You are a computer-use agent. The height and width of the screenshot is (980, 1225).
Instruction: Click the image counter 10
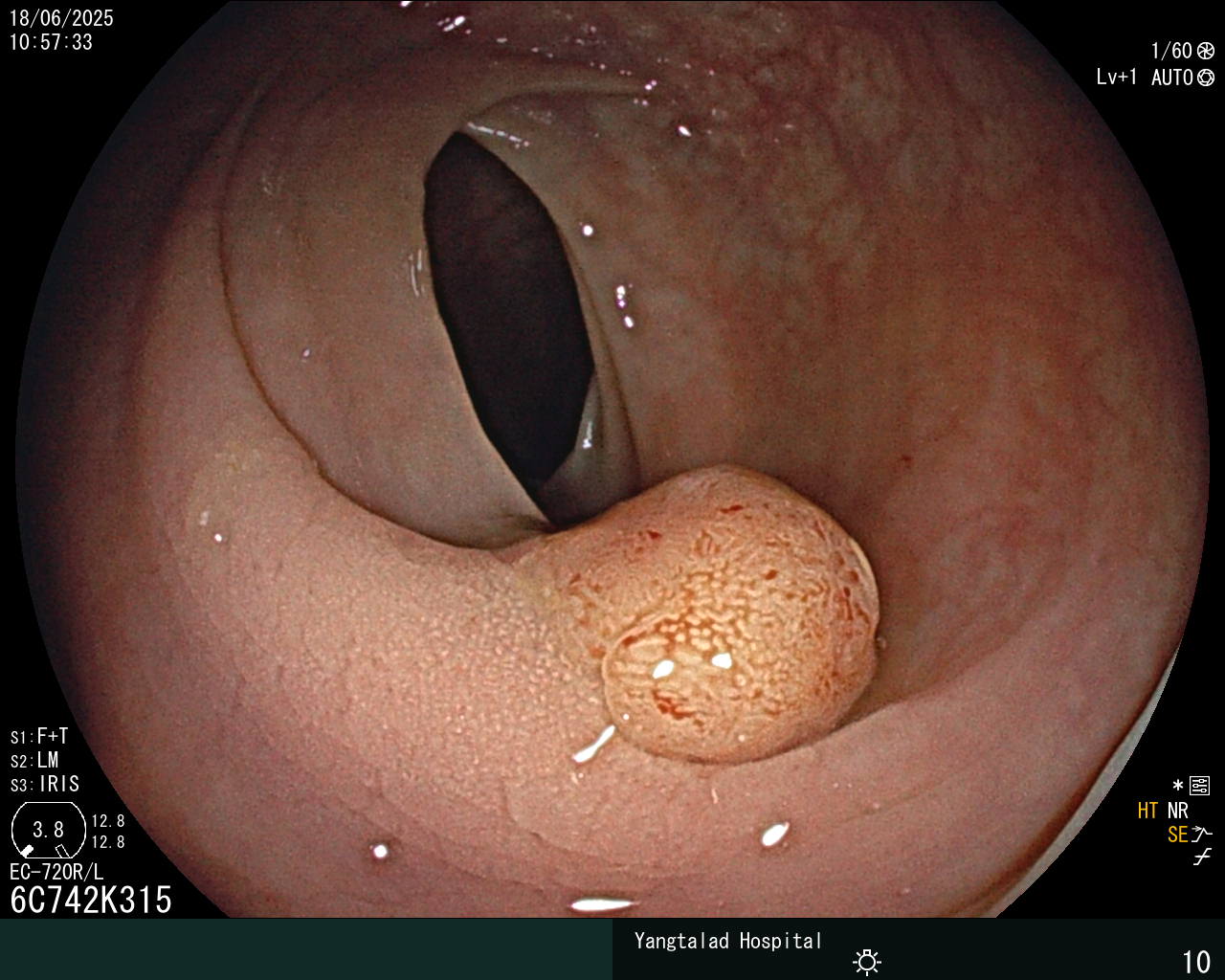tap(1196, 962)
